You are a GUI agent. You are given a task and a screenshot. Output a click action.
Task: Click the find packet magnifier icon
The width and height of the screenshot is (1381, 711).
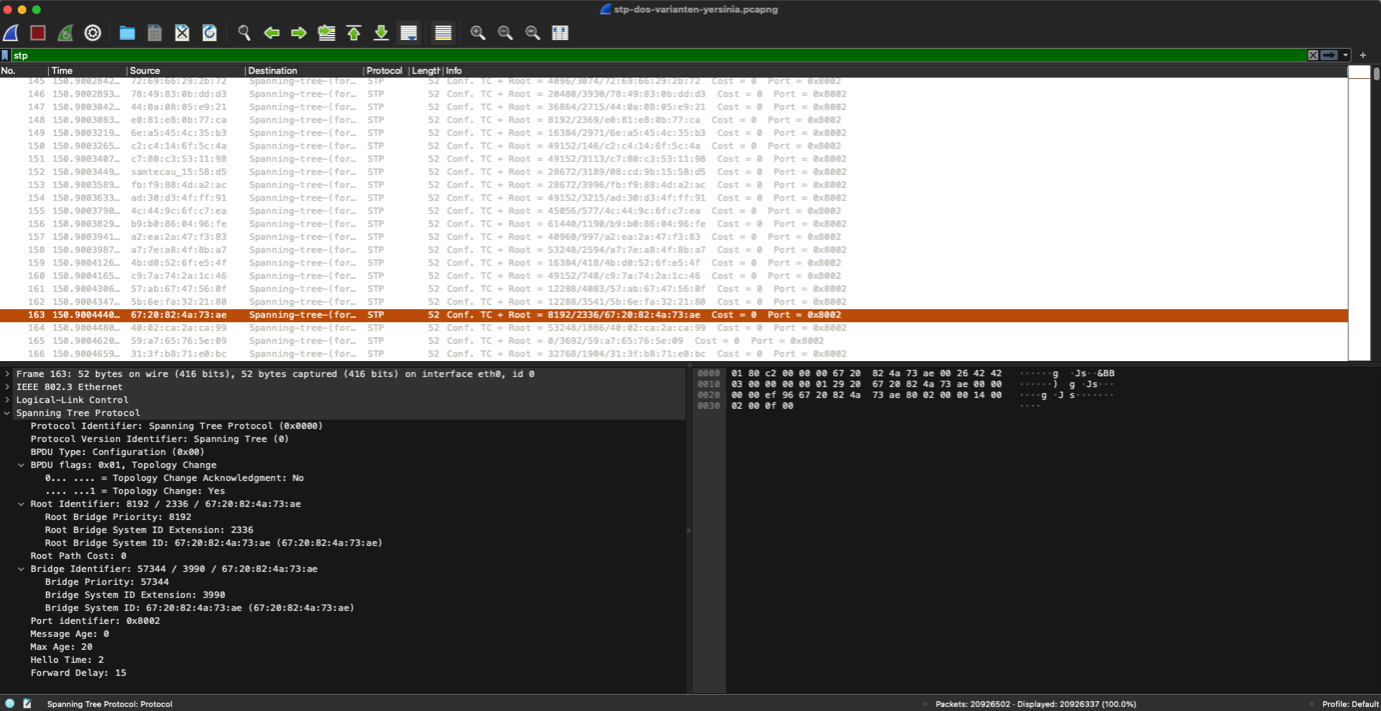point(244,33)
